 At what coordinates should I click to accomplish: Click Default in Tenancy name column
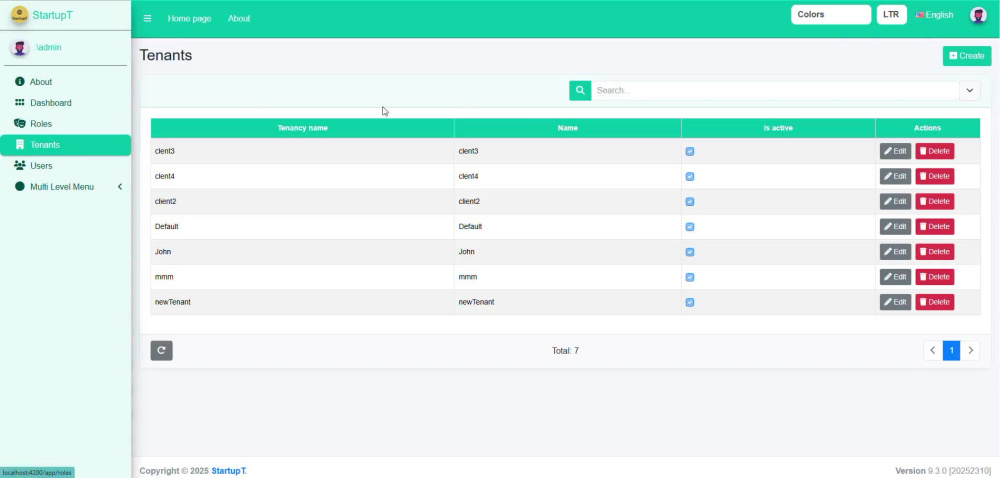[x=165, y=227]
